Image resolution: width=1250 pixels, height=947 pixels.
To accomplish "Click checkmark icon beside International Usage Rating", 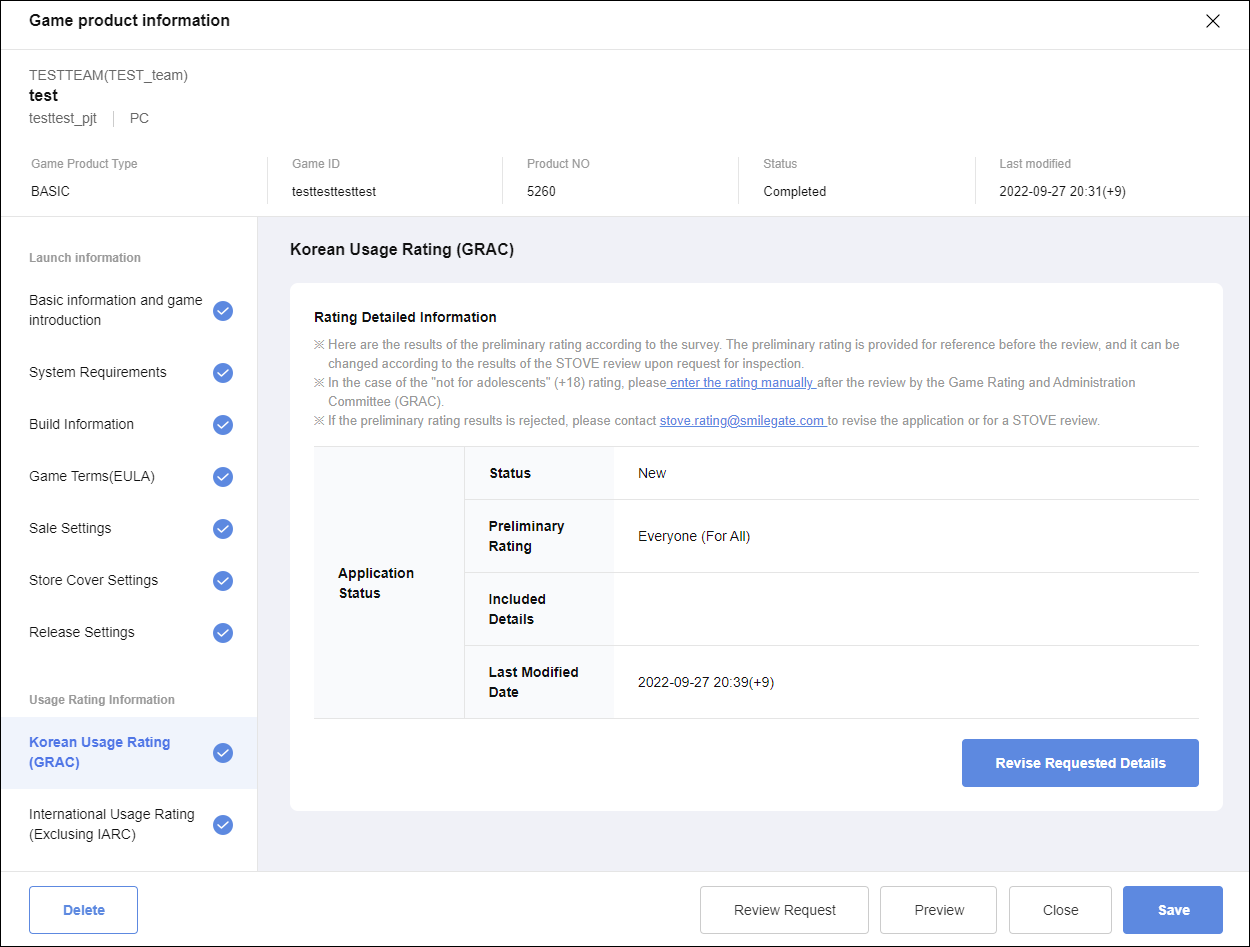I will pos(223,825).
